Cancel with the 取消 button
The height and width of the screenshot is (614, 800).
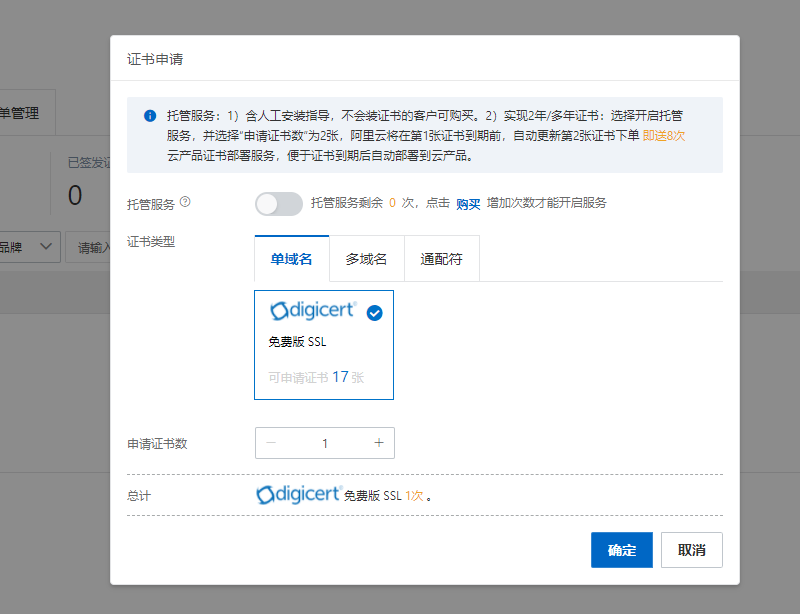point(692,550)
